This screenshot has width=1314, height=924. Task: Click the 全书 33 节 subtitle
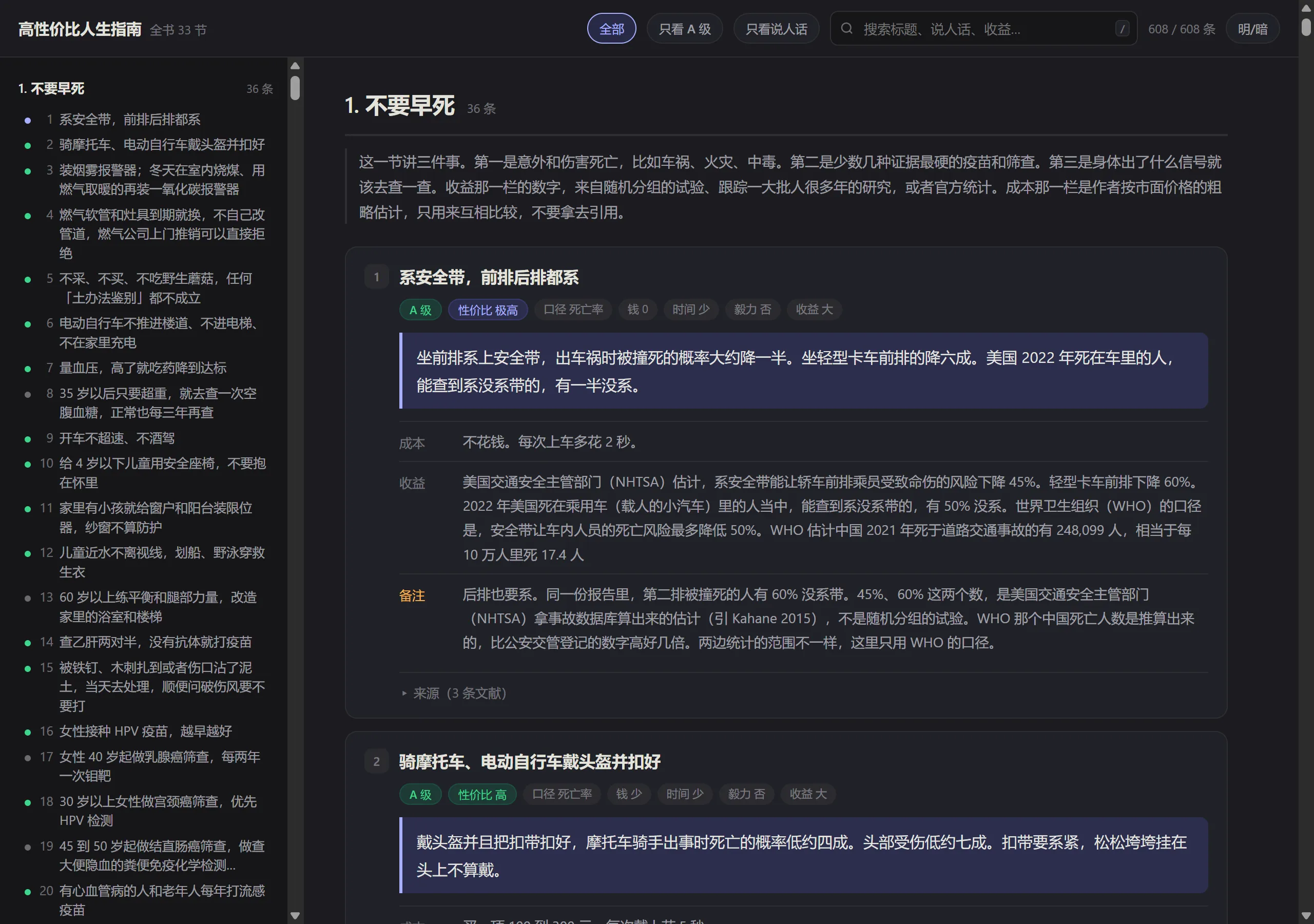pyautogui.click(x=178, y=30)
